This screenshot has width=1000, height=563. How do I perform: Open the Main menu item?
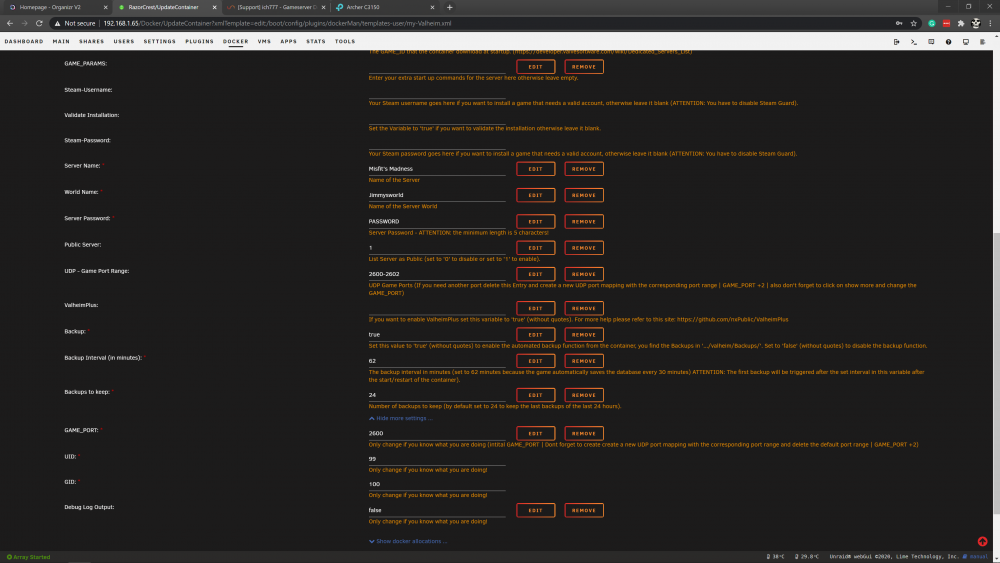pyautogui.click(x=61, y=41)
